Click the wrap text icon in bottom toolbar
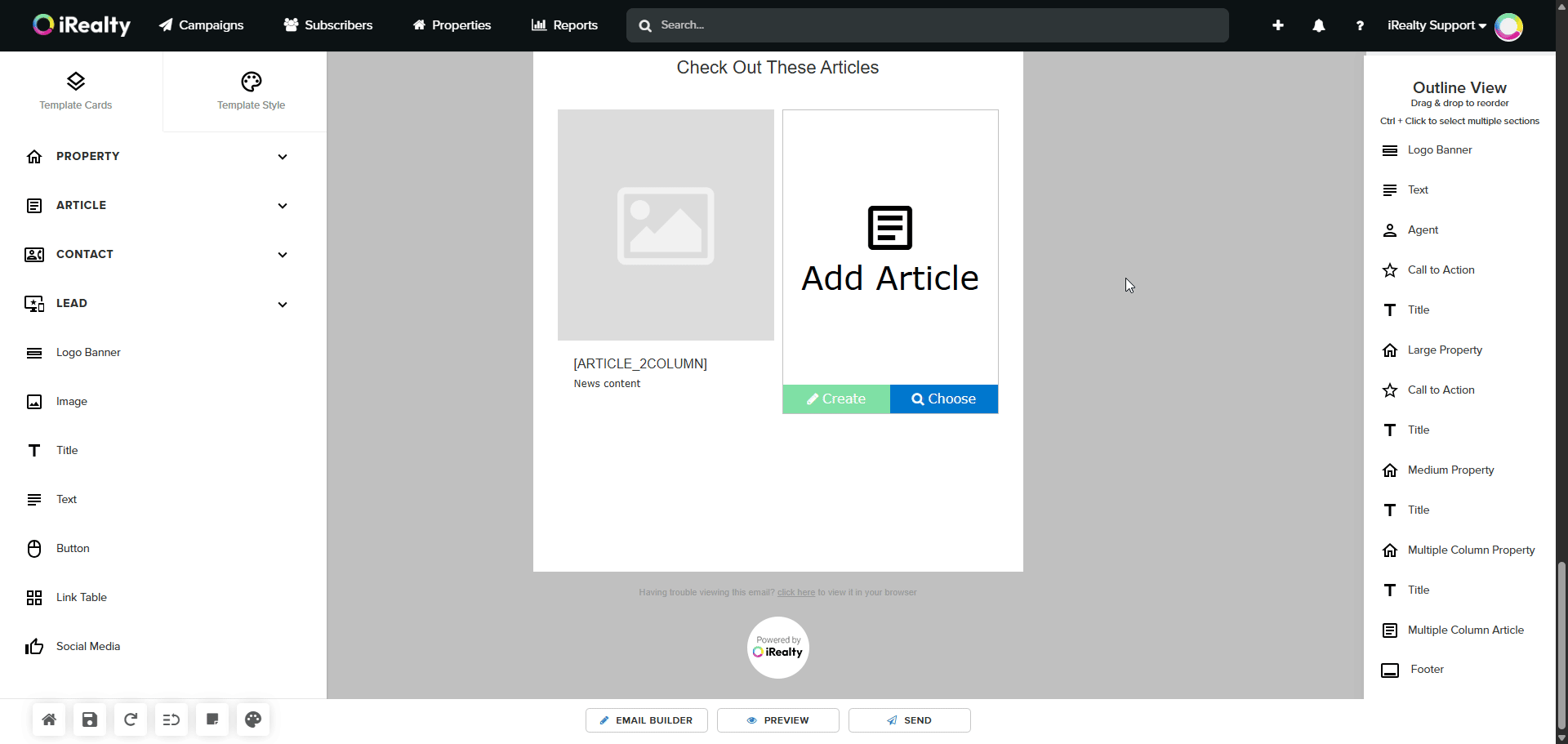The image size is (1568, 744). pos(171,719)
